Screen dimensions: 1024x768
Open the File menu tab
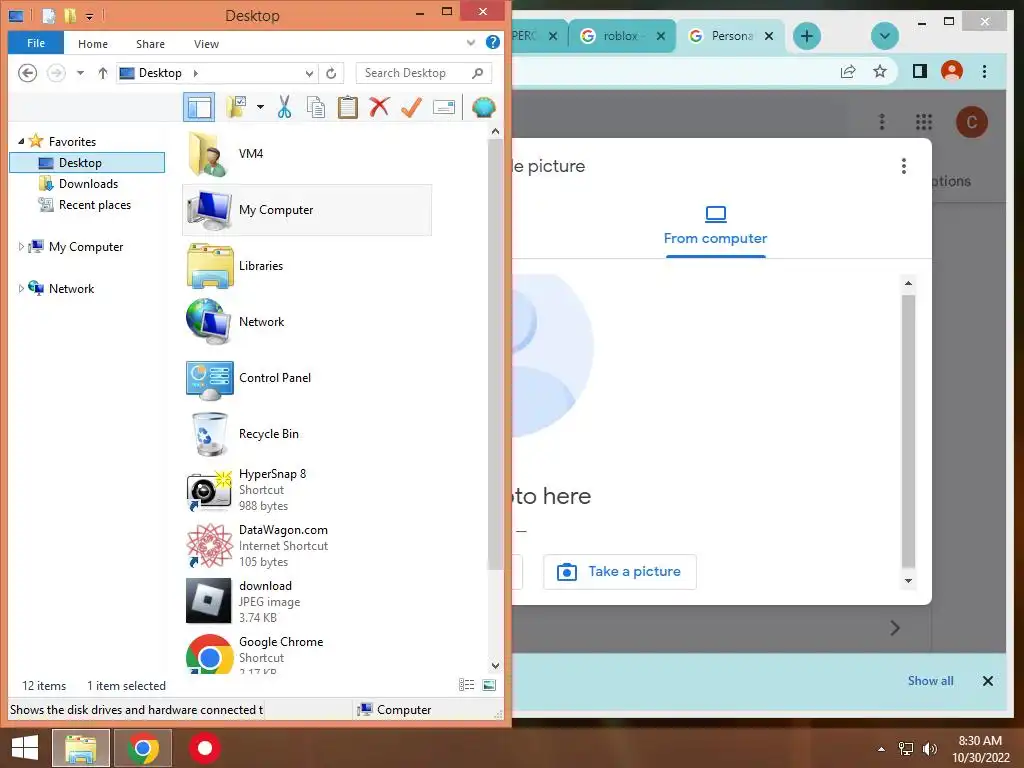[x=36, y=43]
